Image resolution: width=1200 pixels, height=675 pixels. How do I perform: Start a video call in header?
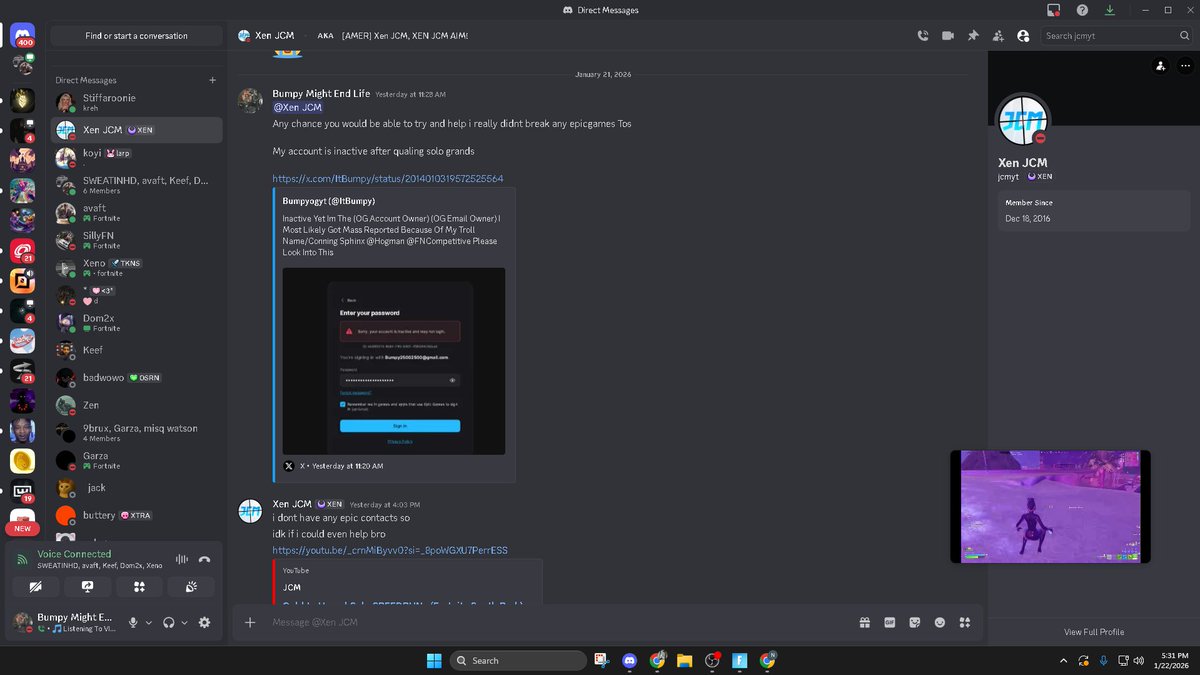click(x=947, y=36)
